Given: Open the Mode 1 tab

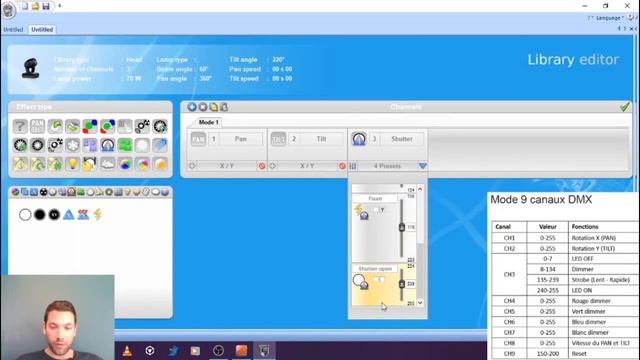Looking at the screenshot, I should [208, 122].
